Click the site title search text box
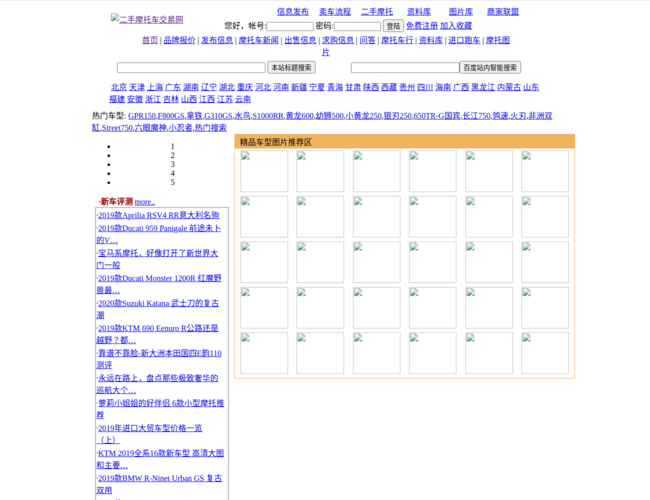Screen dimensions: 650x500 click(191, 68)
